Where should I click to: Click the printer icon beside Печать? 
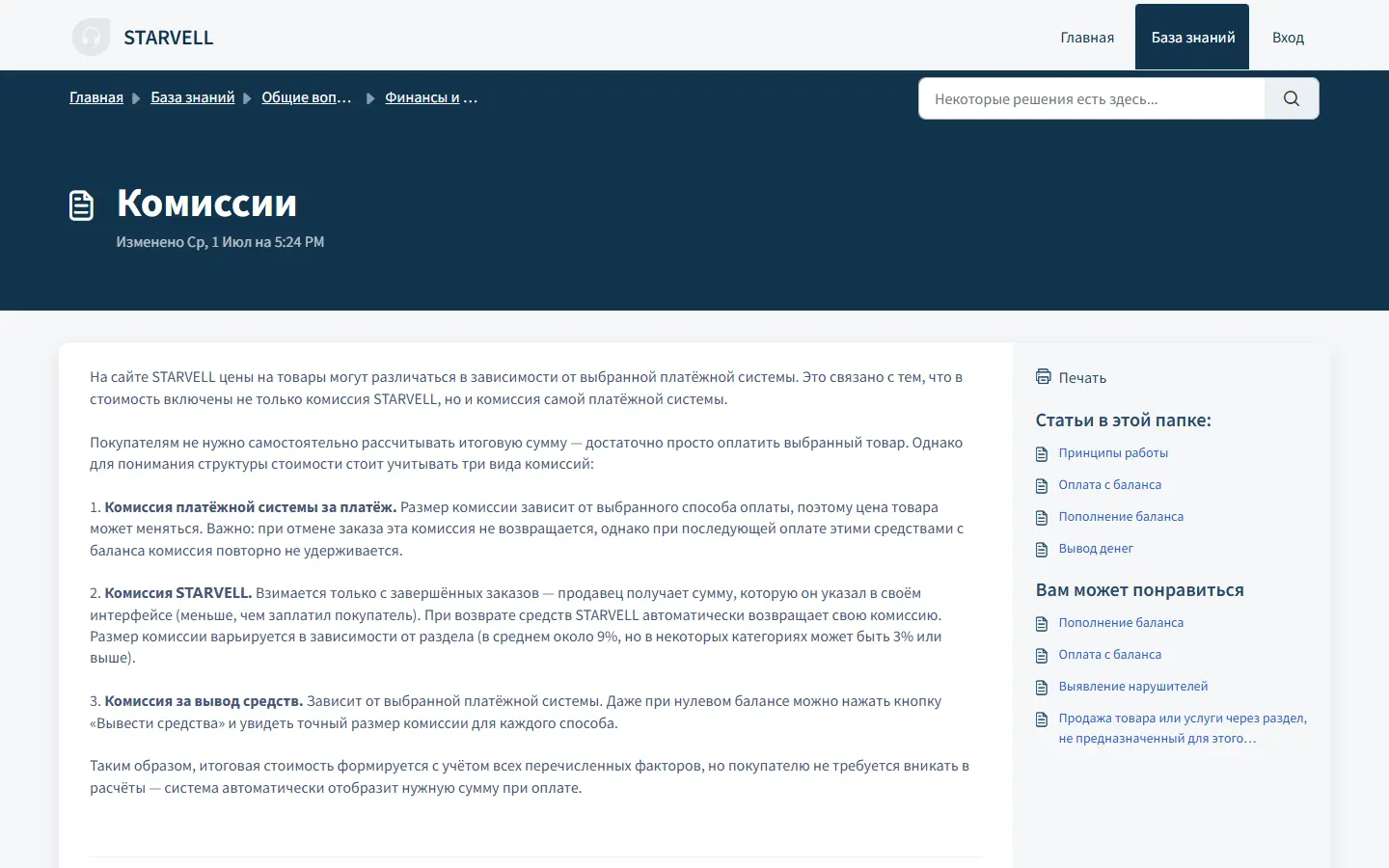point(1043,377)
